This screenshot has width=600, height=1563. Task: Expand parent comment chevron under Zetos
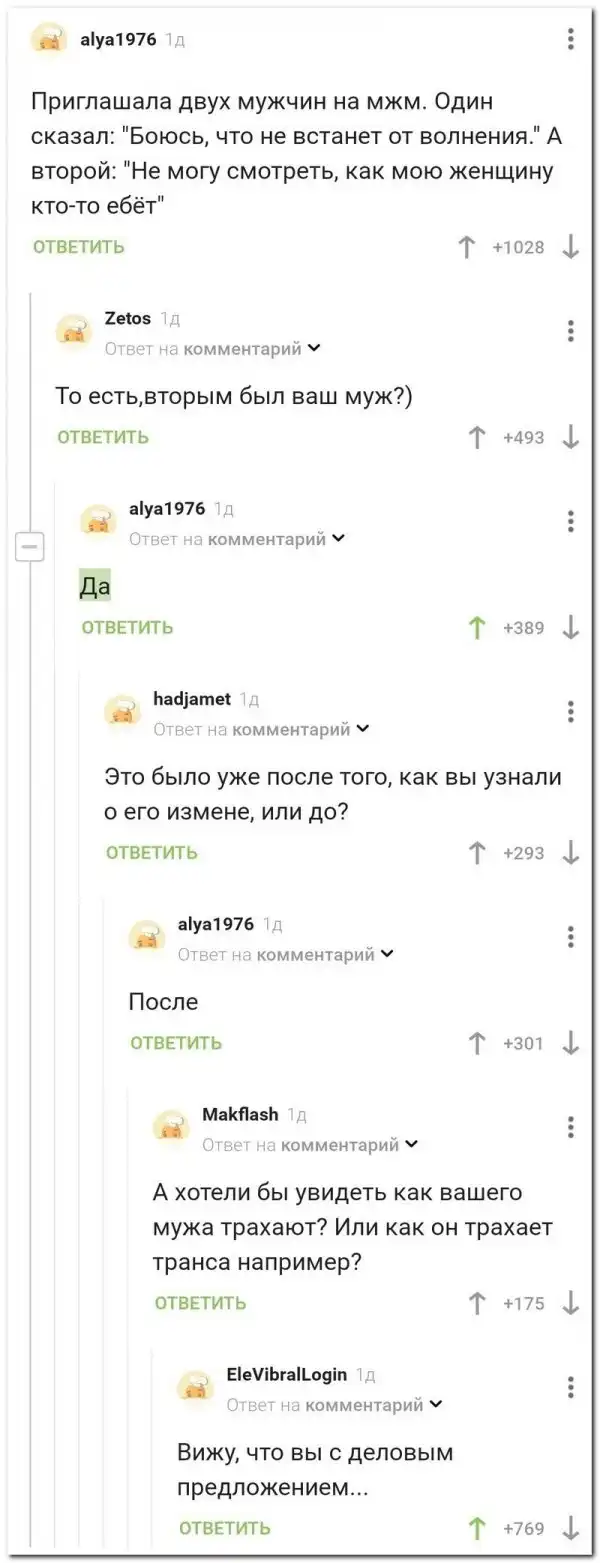click(x=314, y=349)
